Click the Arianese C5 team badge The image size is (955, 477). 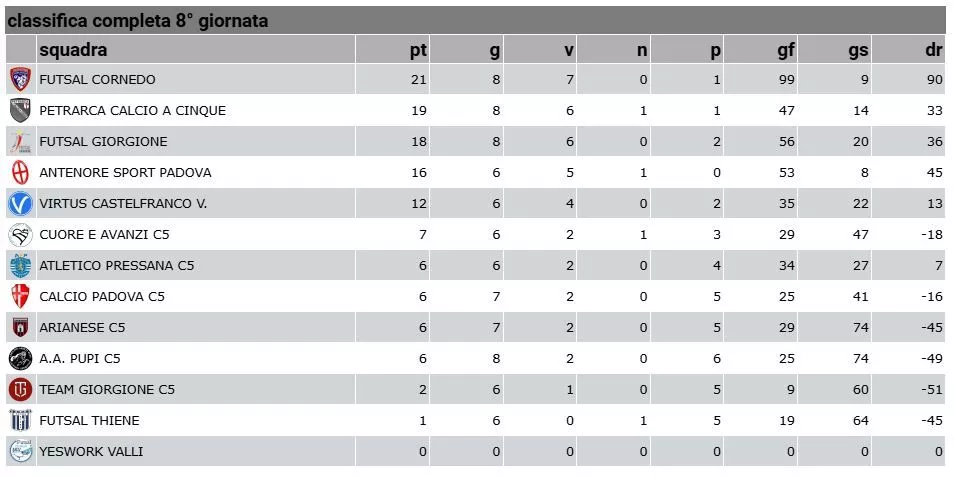coord(20,328)
